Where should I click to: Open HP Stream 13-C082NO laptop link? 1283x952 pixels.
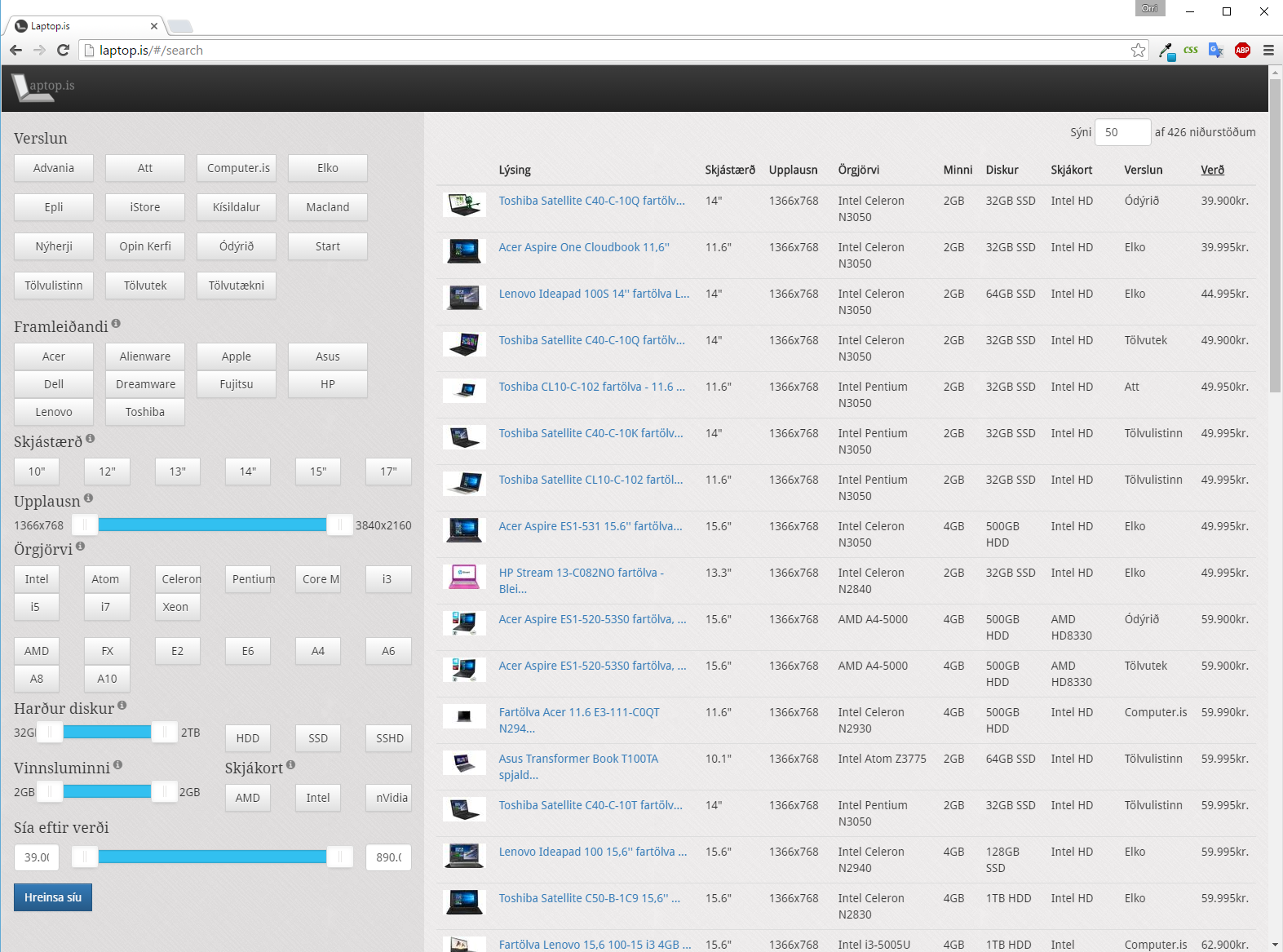click(581, 573)
